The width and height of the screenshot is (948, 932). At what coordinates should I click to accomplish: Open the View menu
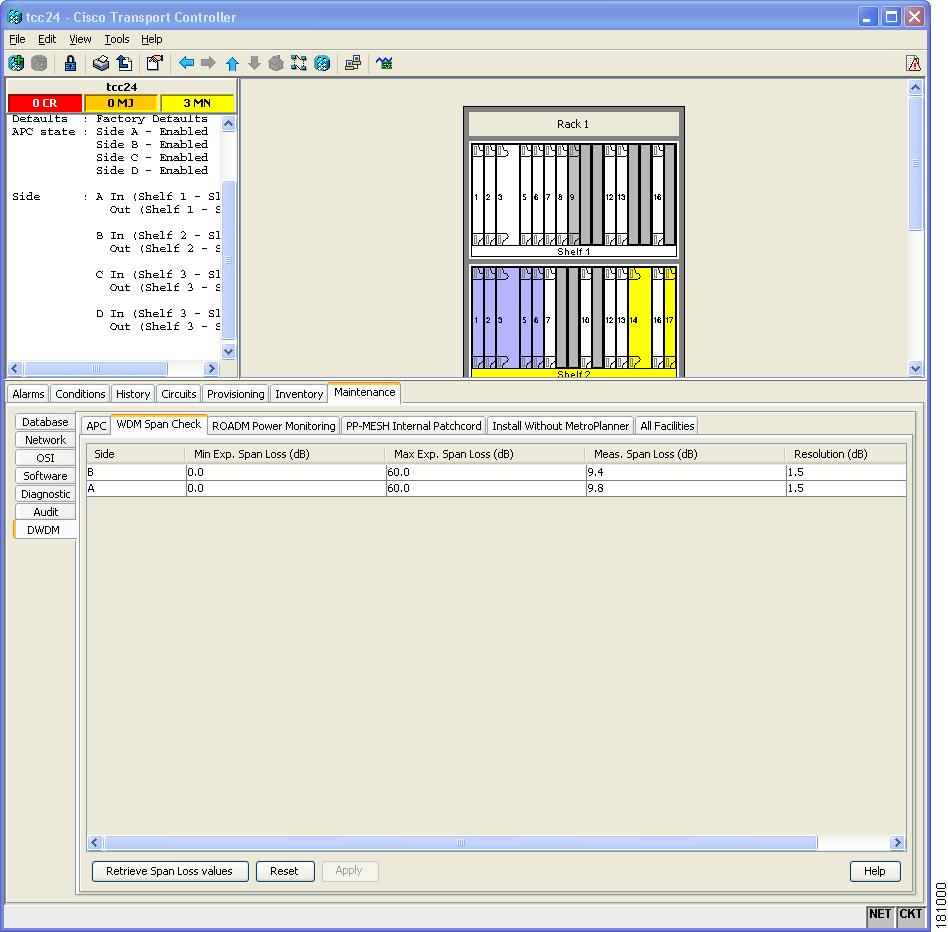[x=80, y=39]
